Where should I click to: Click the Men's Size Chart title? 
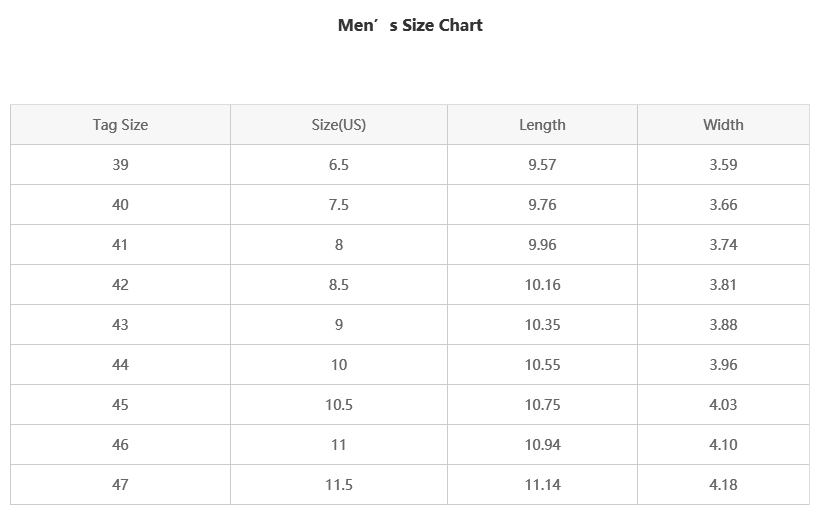tap(410, 26)
